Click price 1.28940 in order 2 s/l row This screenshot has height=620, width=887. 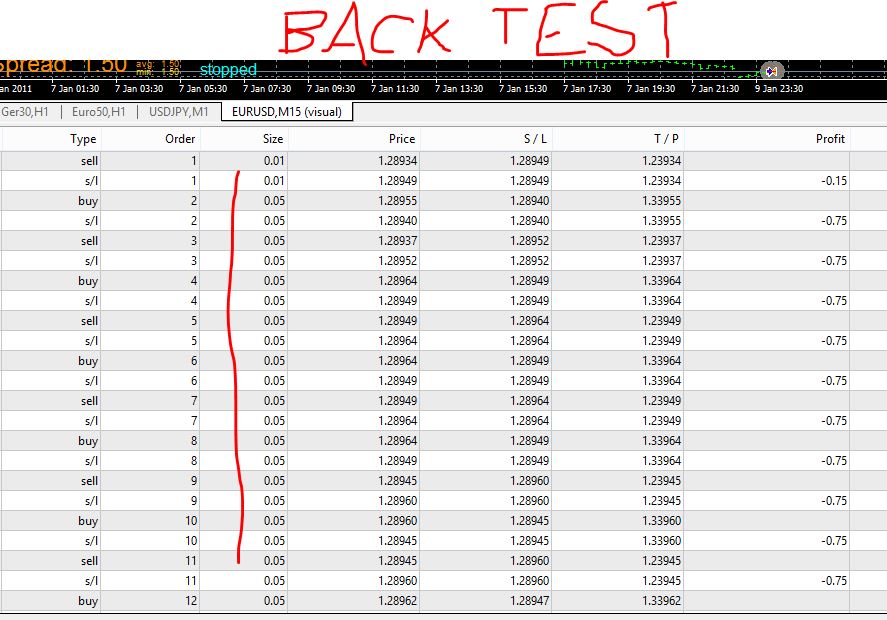[x=398, y=221]
